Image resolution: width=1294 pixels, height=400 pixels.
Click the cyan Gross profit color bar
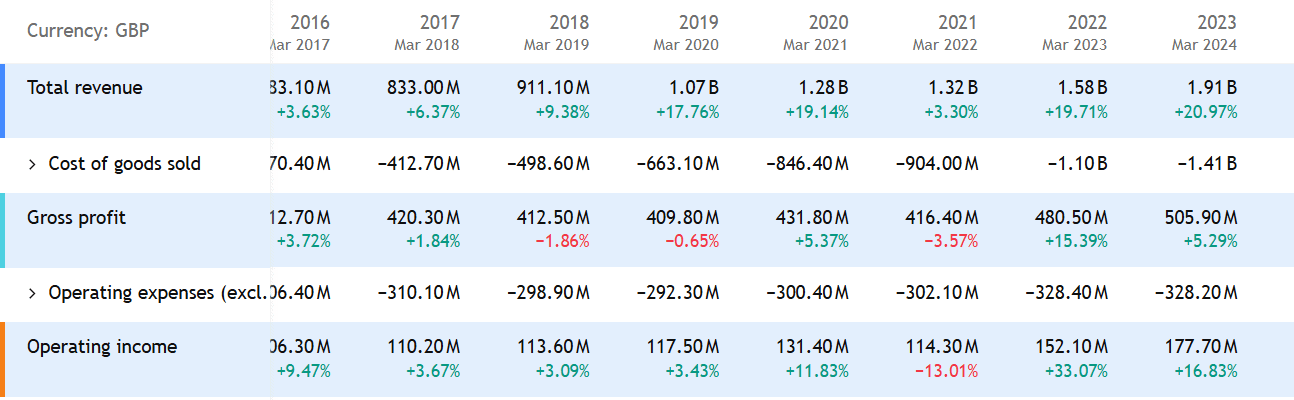coord(3,230)
